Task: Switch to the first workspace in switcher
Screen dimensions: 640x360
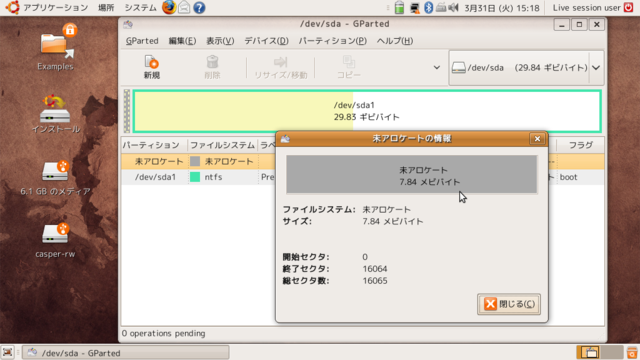Action: point(588,352)
